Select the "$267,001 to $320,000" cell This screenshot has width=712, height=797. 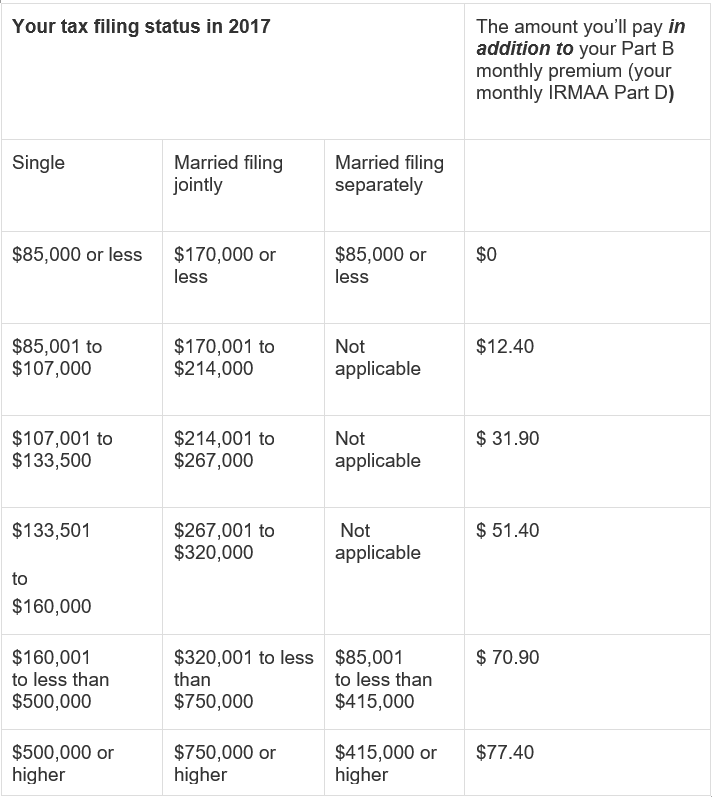[x=224, y=541]
